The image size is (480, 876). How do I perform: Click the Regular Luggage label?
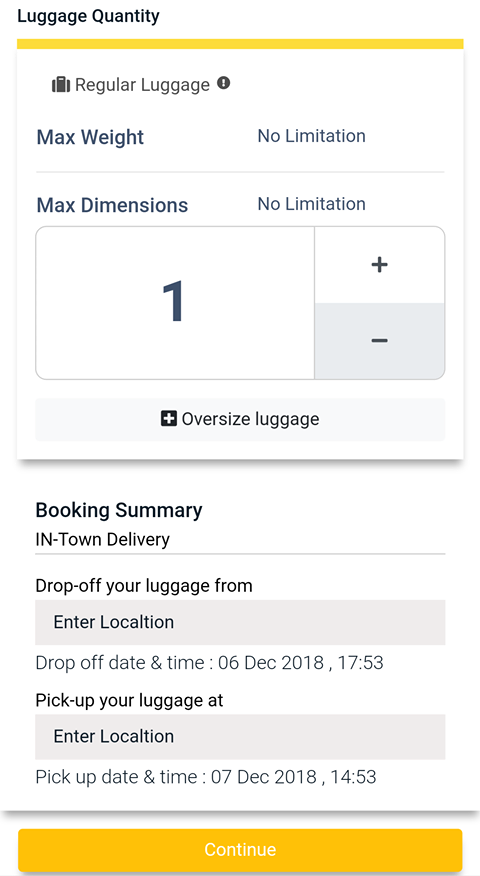[x=142, y=85]
